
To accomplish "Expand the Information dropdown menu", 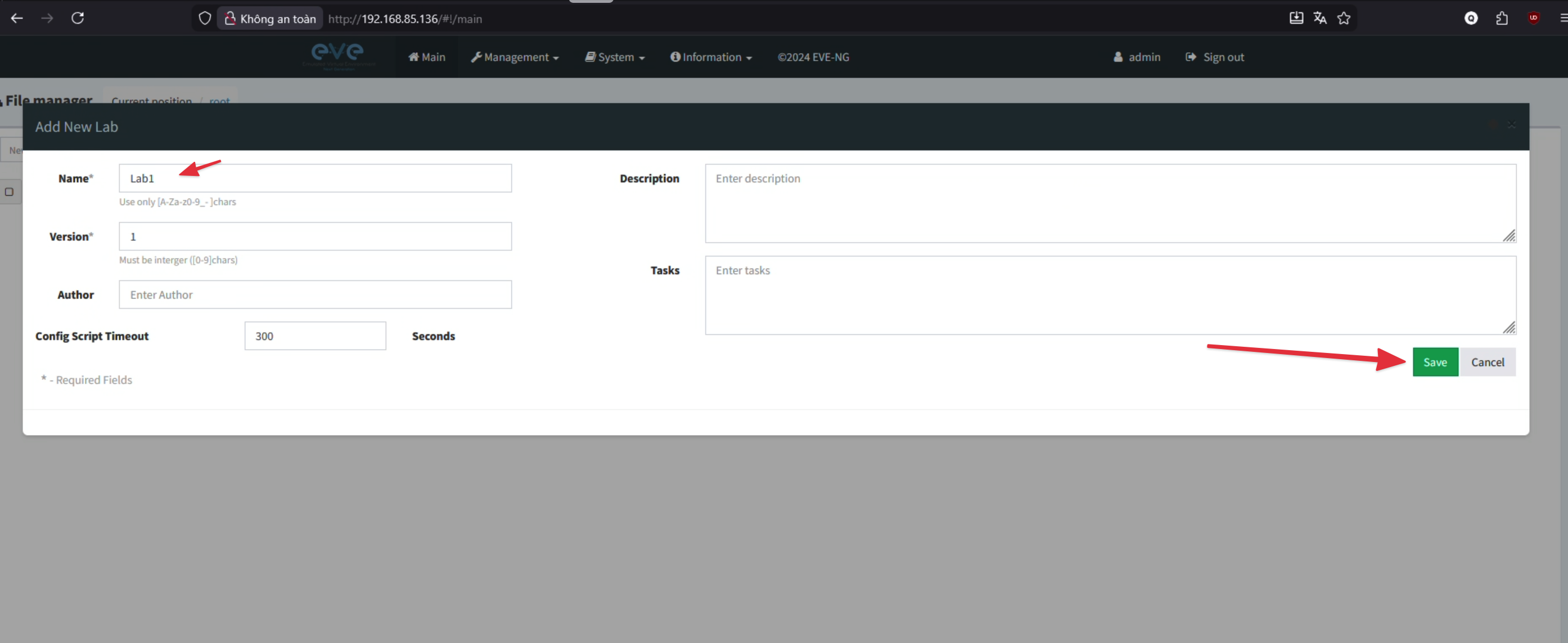I will (x=711, y=57).
